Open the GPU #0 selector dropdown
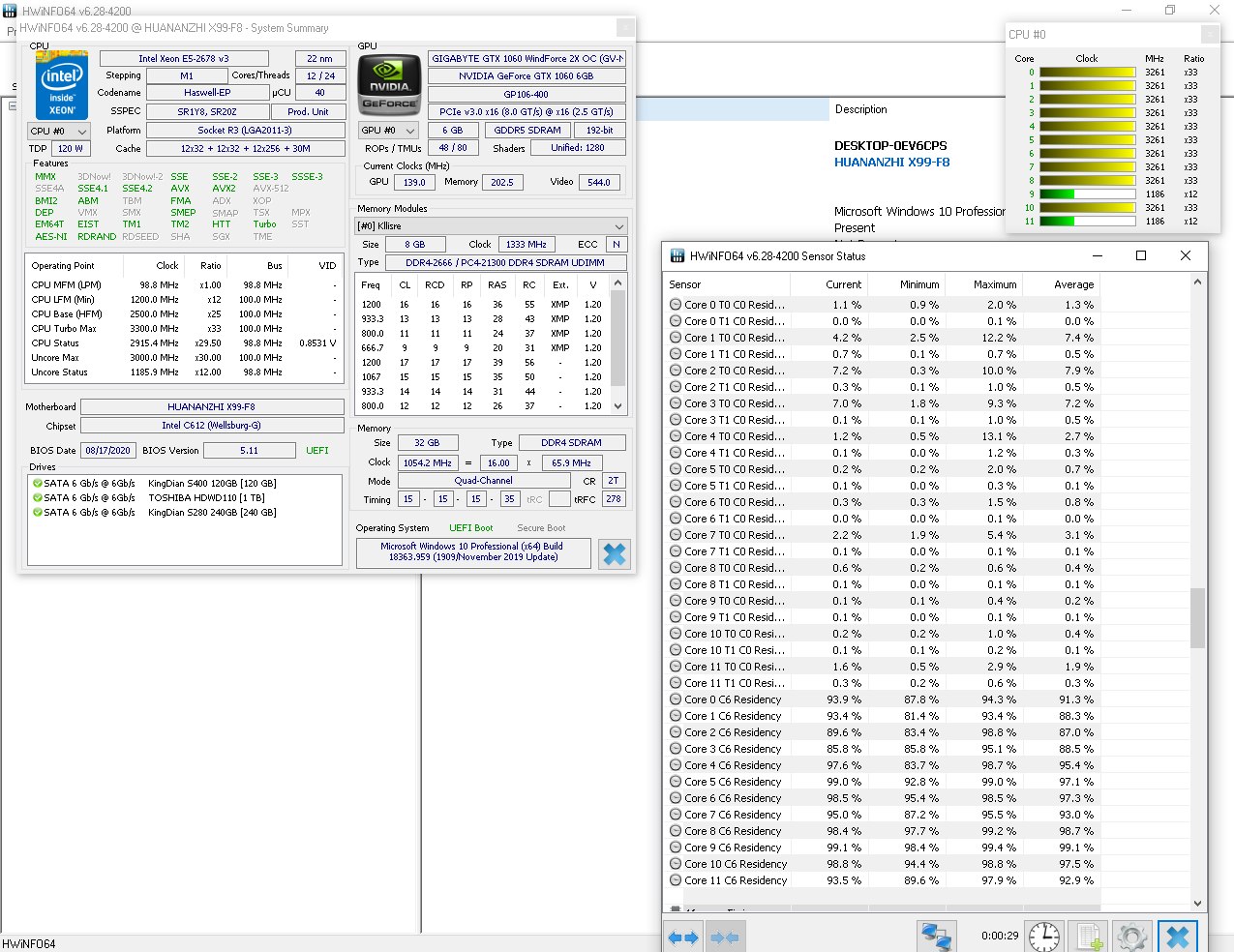 click(x=389, y=130)
